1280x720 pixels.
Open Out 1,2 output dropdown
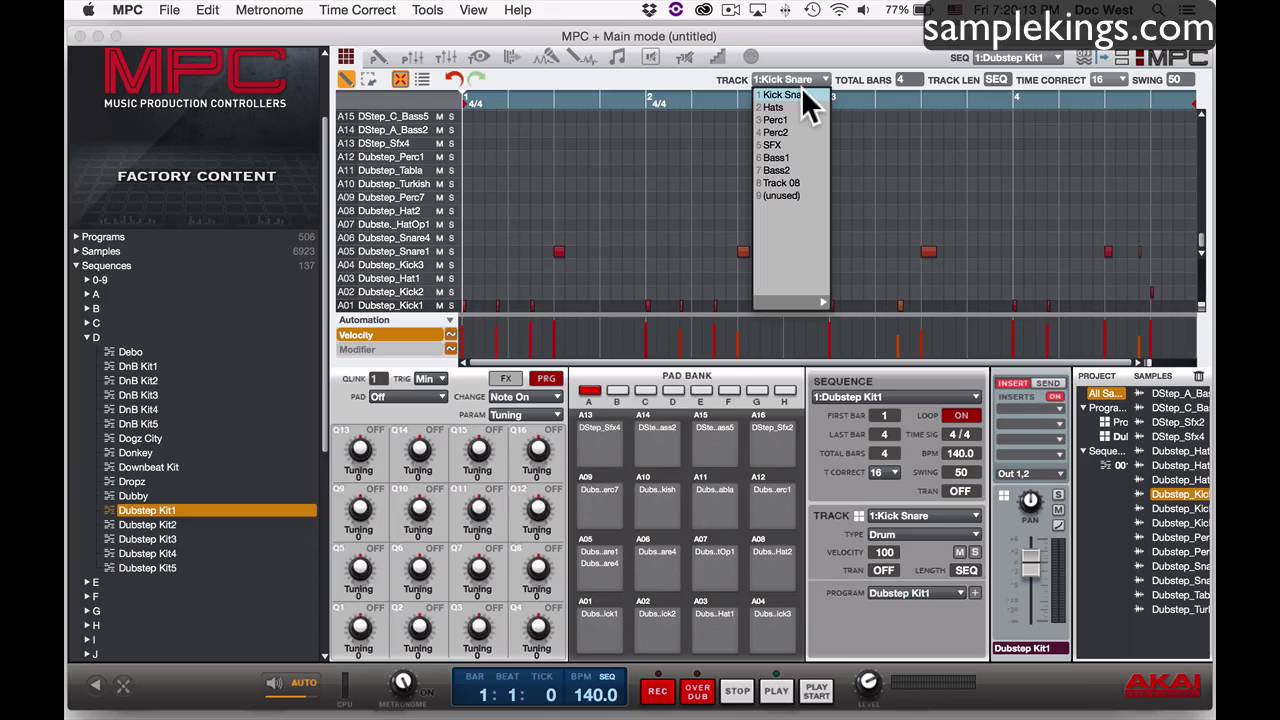click(1030, 474)
